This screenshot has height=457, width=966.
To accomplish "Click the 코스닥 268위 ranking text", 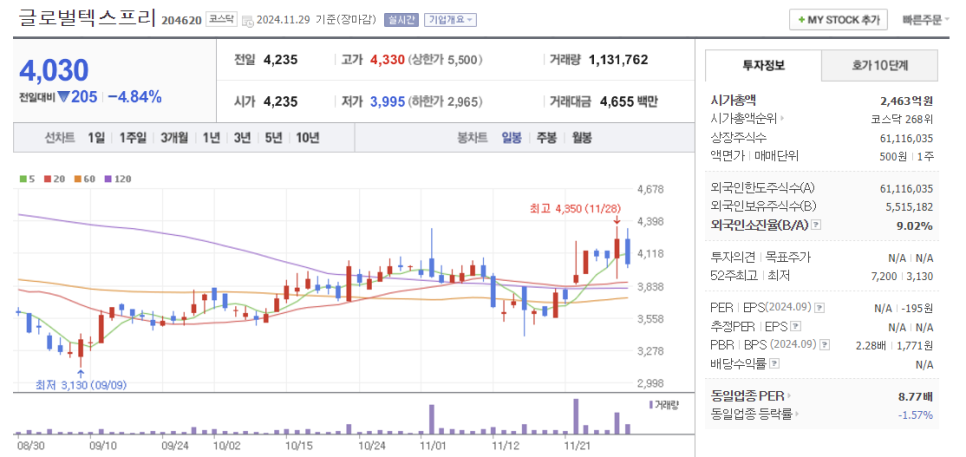I will pos(903,119).
